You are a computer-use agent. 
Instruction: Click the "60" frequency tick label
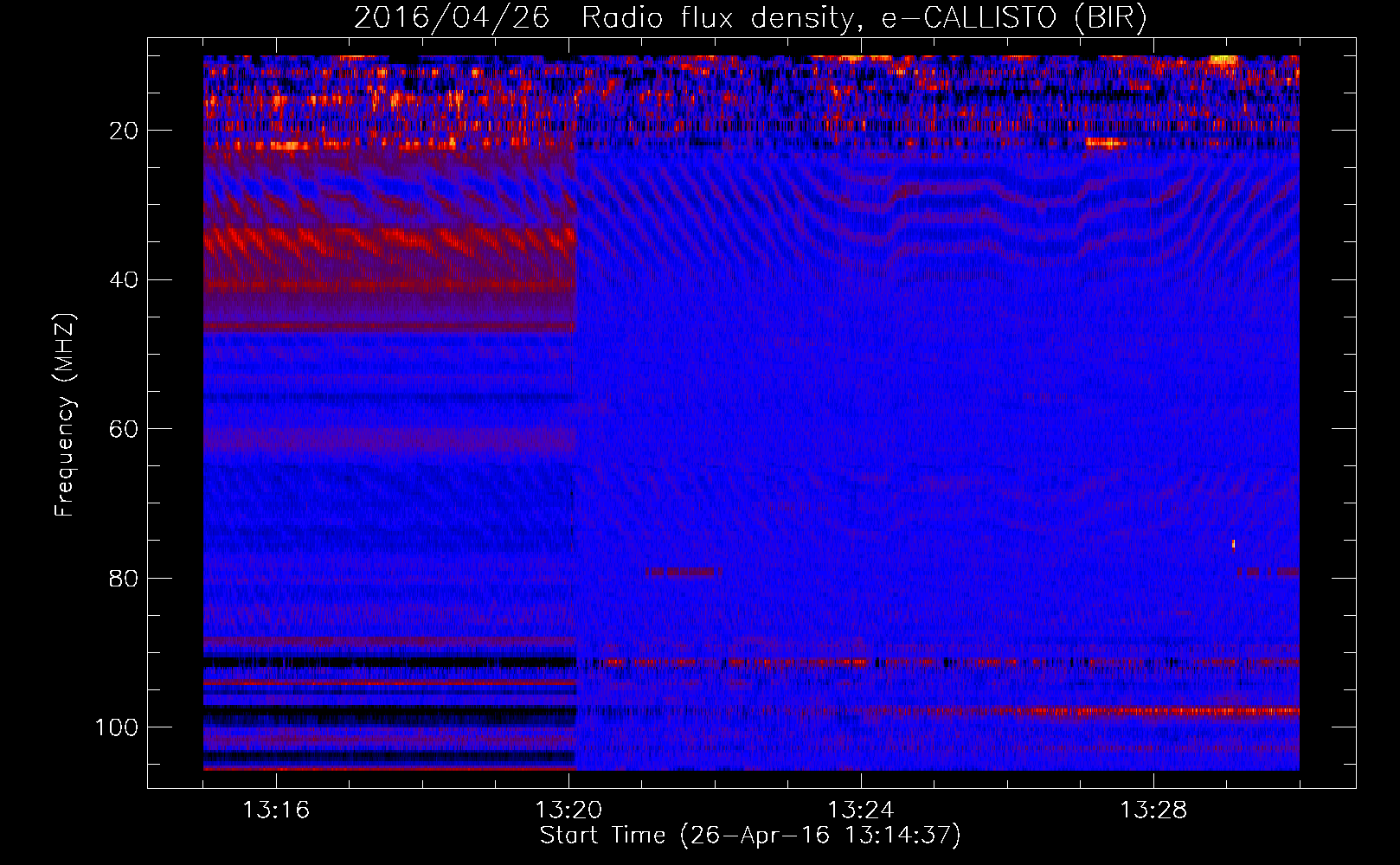(125, 430)
